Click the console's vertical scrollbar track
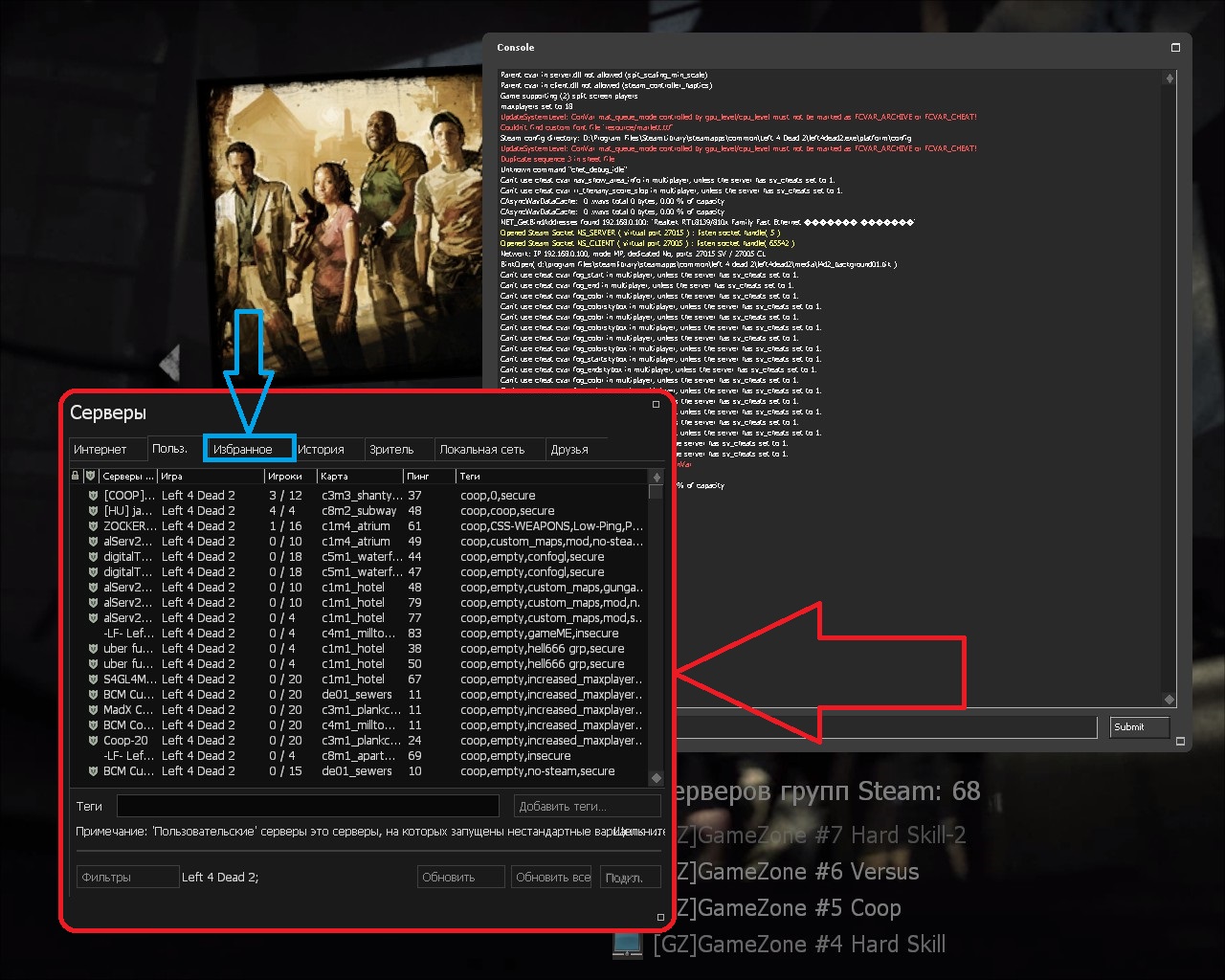The height and width of the screenshot is (980, 1225). pyautogui.click(x=1169, y=383)
